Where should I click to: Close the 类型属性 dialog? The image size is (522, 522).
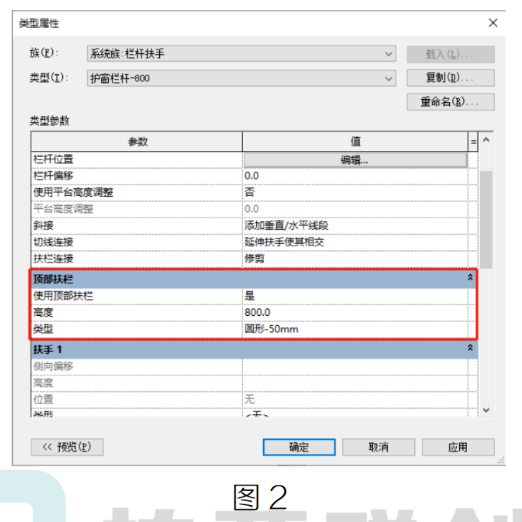tap(493, 23)
